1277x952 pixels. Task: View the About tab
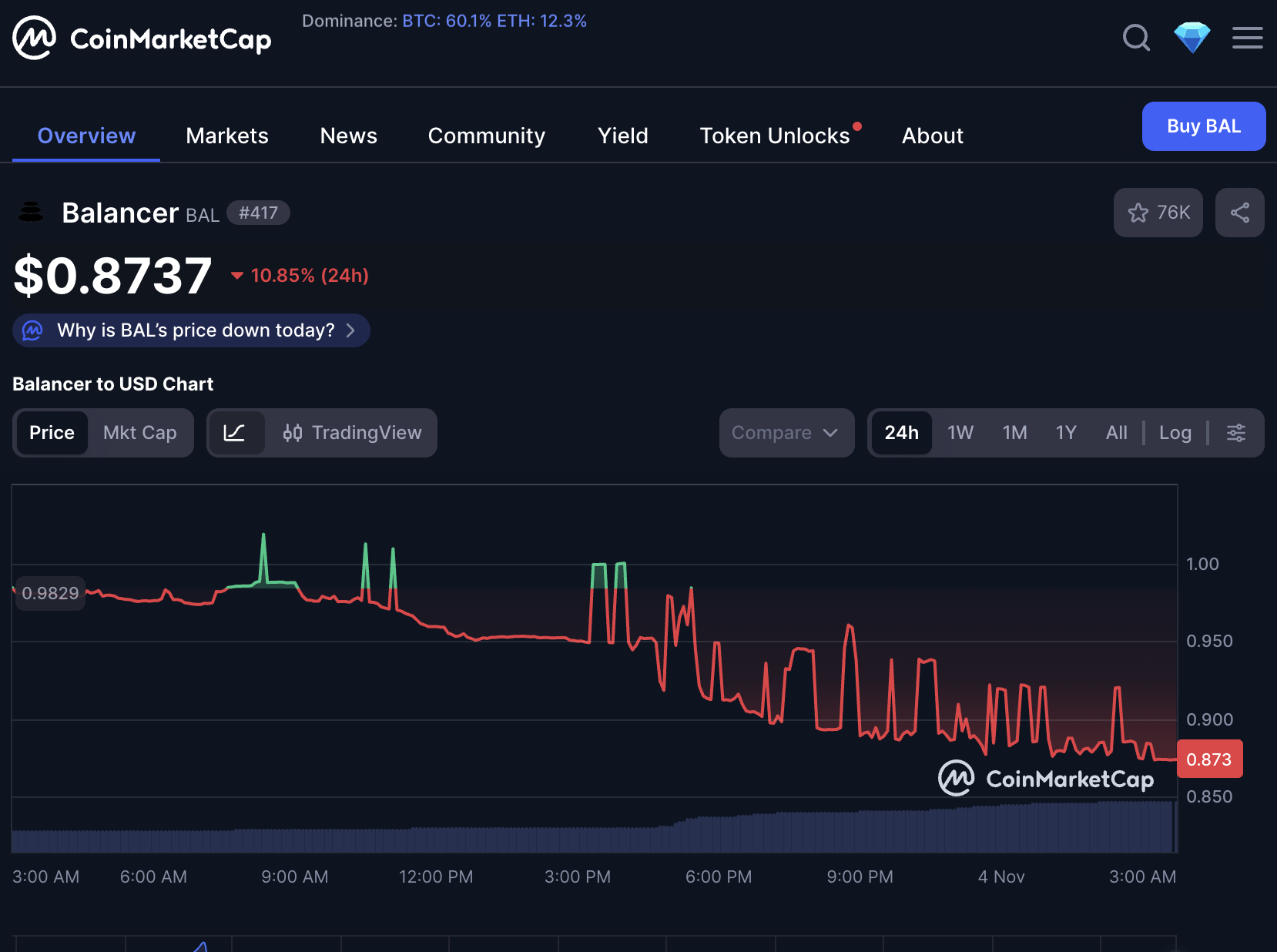(932, 136)
